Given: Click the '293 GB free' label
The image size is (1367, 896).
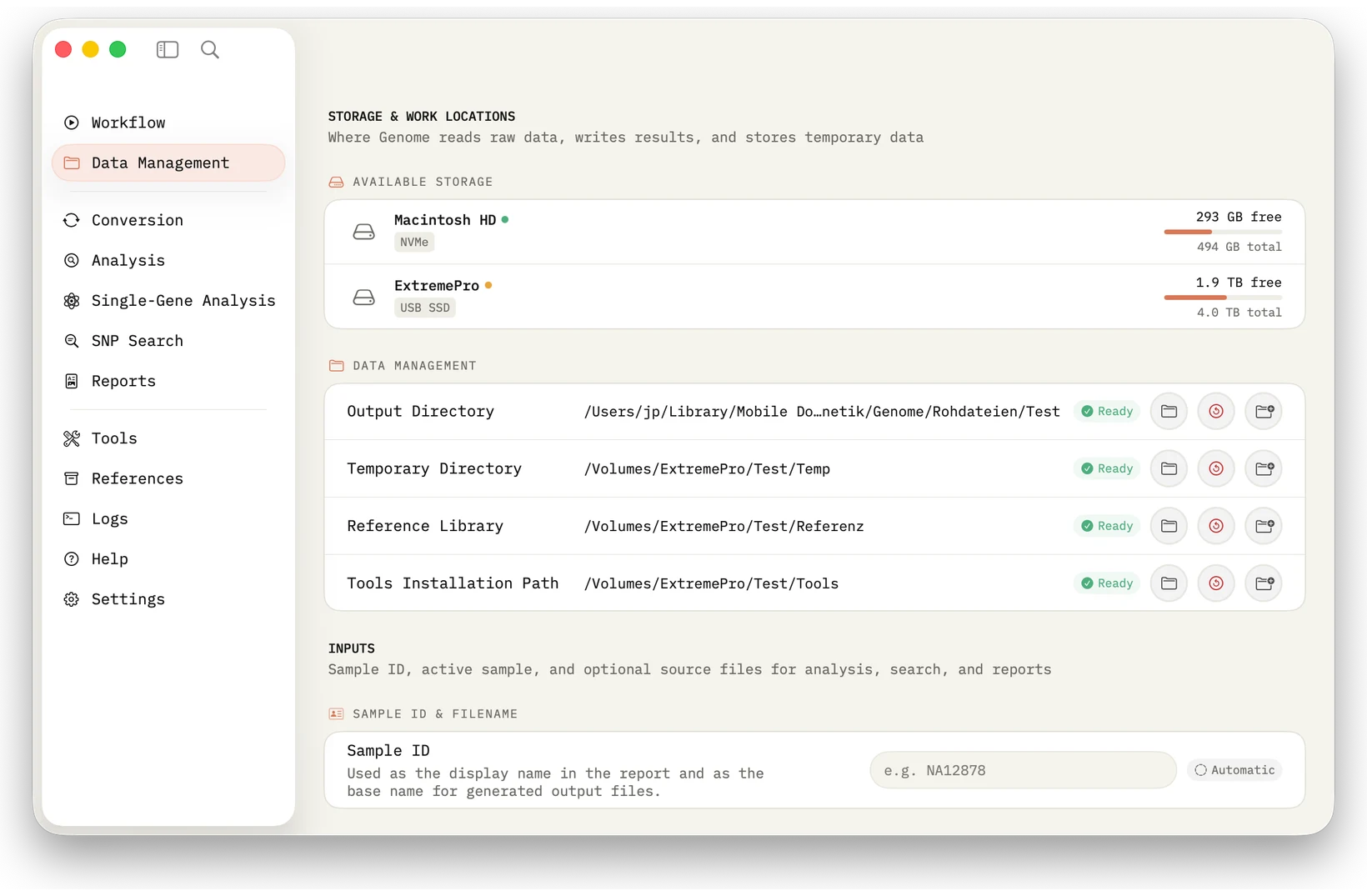Looking at the screenshot, I should (1239, 217).
